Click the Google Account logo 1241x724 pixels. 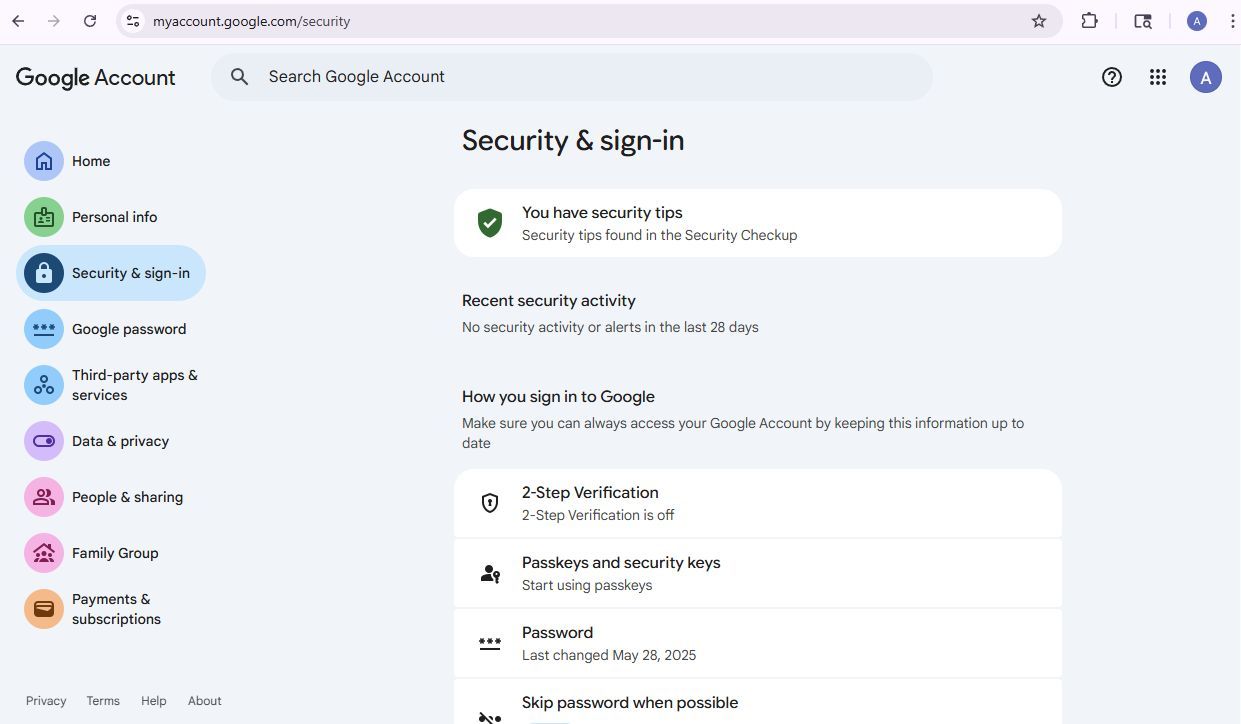[x=96, y=78]
